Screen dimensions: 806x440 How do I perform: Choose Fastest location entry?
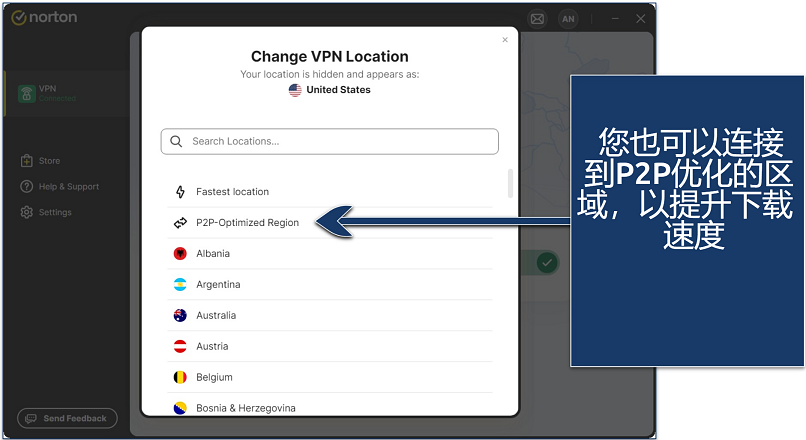pos(329,192)
